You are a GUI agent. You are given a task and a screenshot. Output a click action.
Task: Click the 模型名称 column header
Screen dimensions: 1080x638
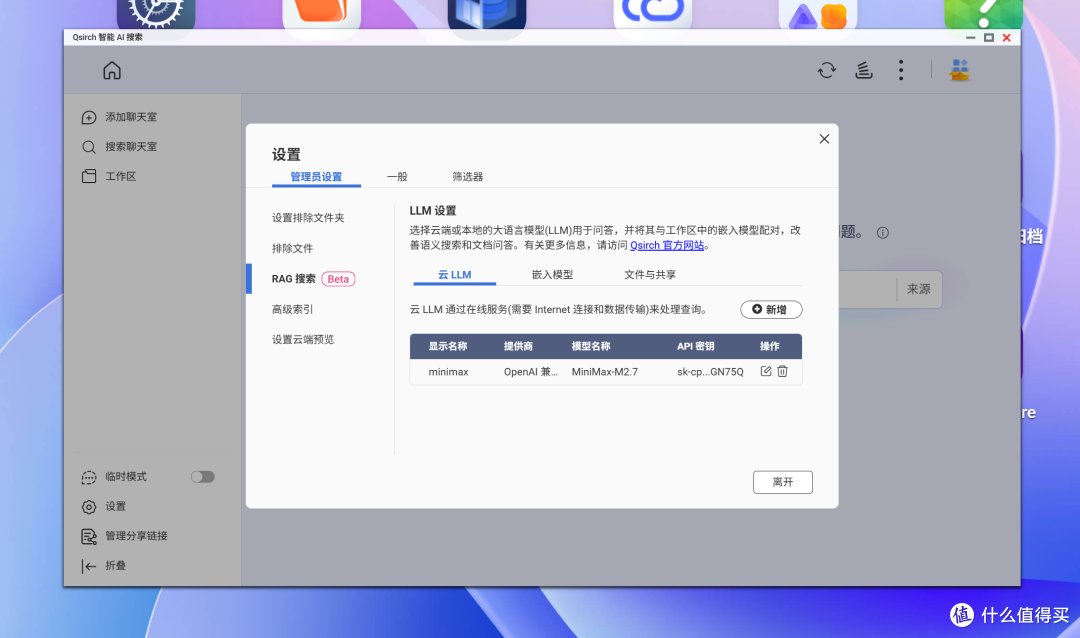[591, 347]
